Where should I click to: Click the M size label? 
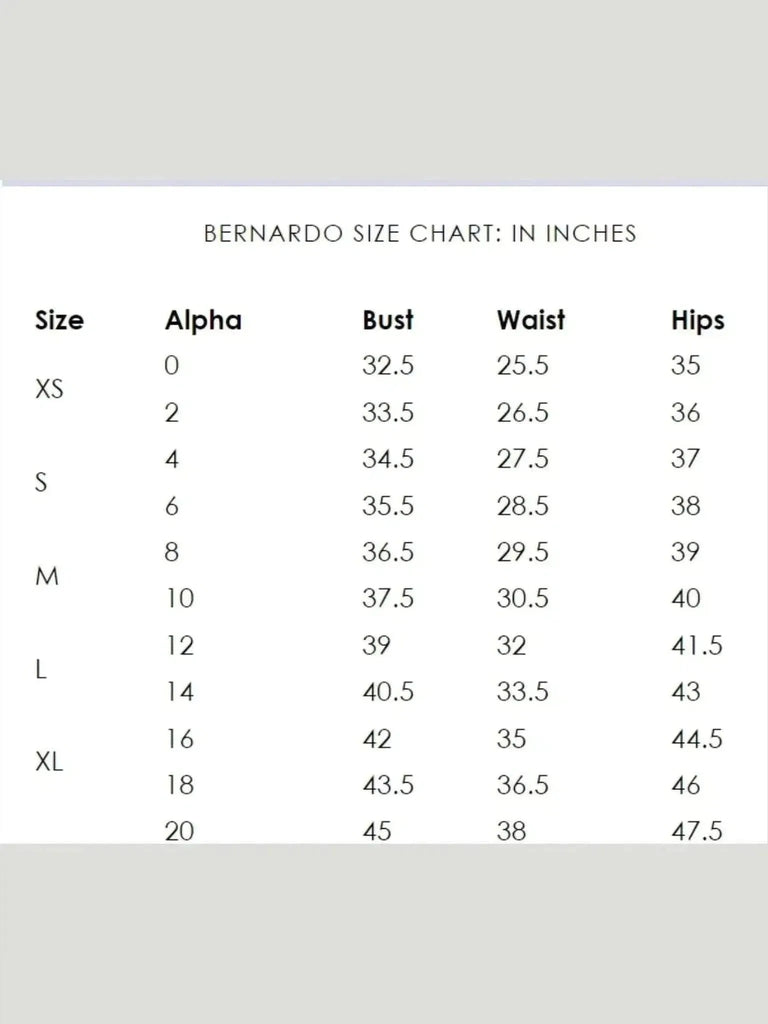[46, 576]
